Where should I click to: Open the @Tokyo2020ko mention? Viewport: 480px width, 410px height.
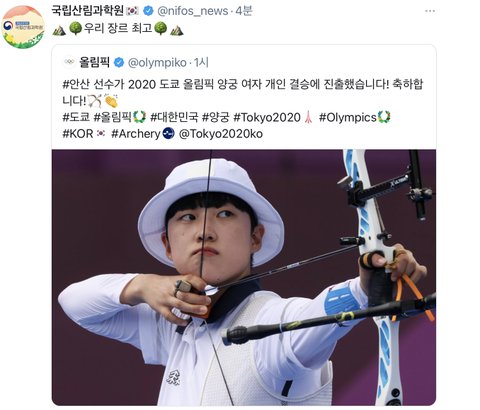tap(221, 134)
